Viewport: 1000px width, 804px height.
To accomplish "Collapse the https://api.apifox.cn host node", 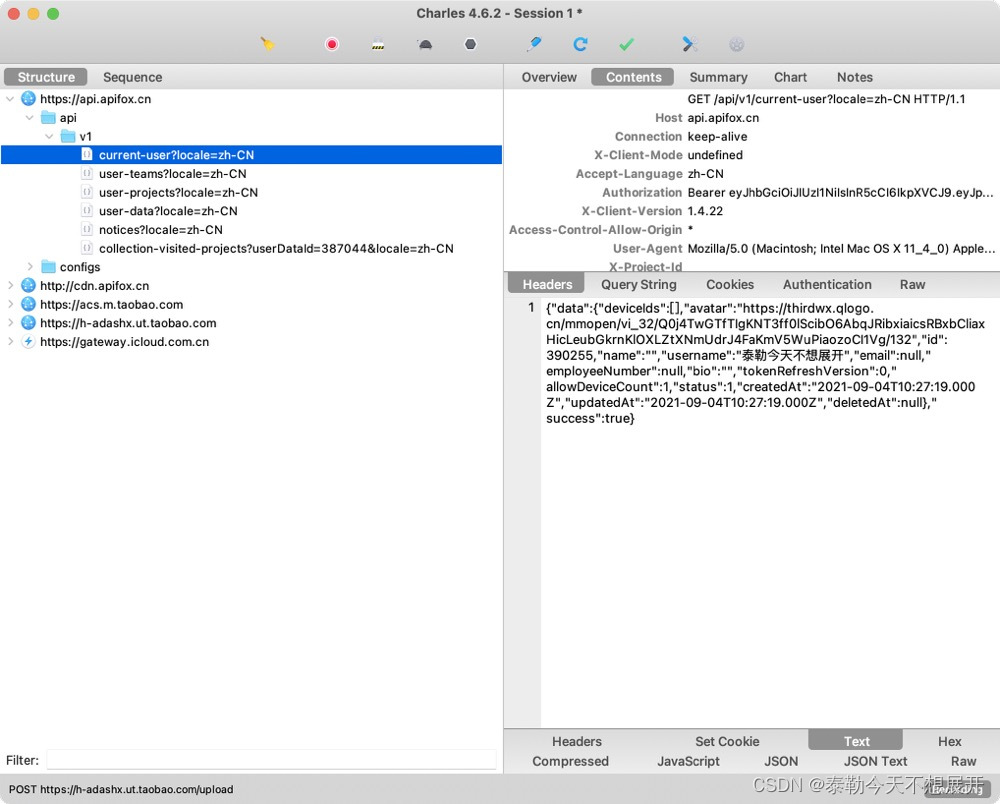I will pyautogui.click(x=10, y=99).
